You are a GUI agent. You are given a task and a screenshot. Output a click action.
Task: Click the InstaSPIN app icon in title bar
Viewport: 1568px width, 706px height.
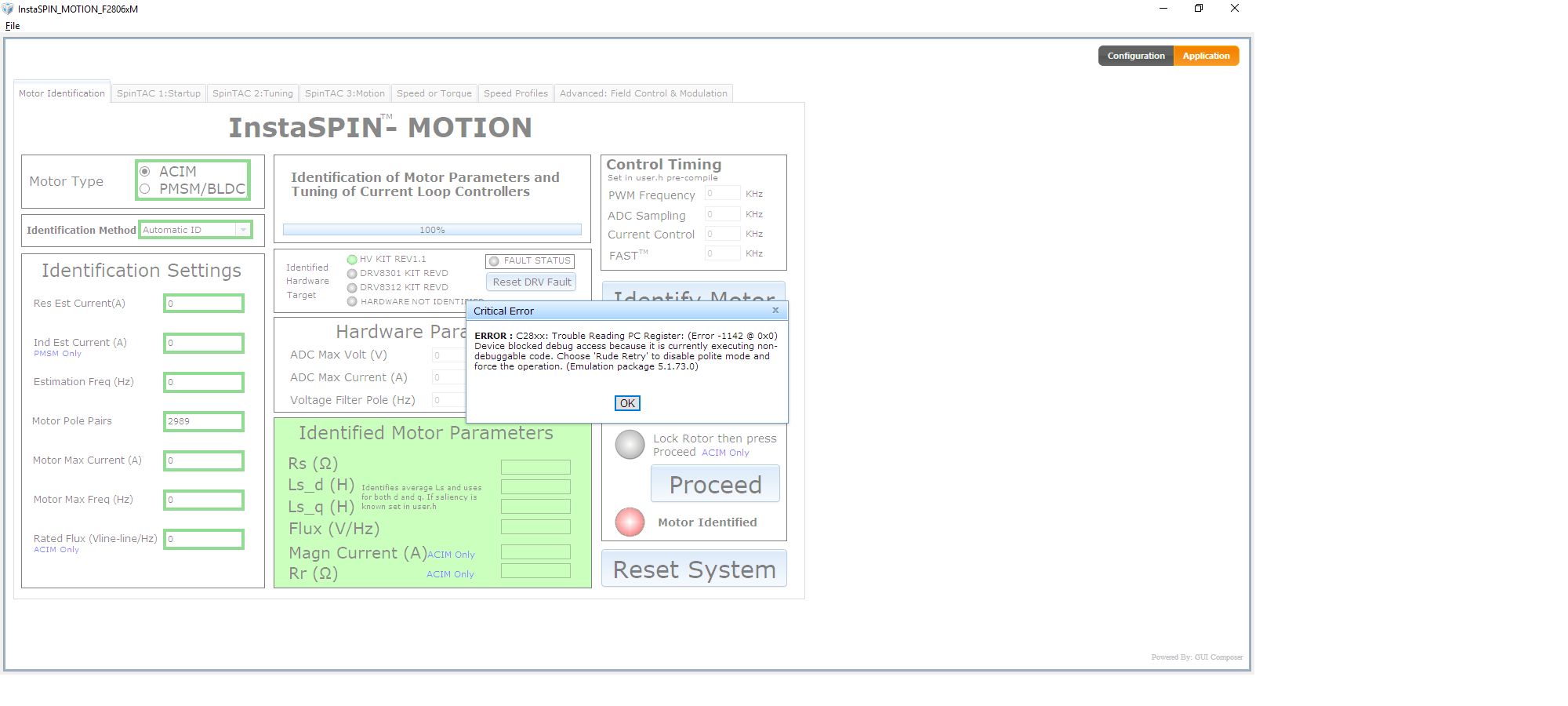point(8,9)
